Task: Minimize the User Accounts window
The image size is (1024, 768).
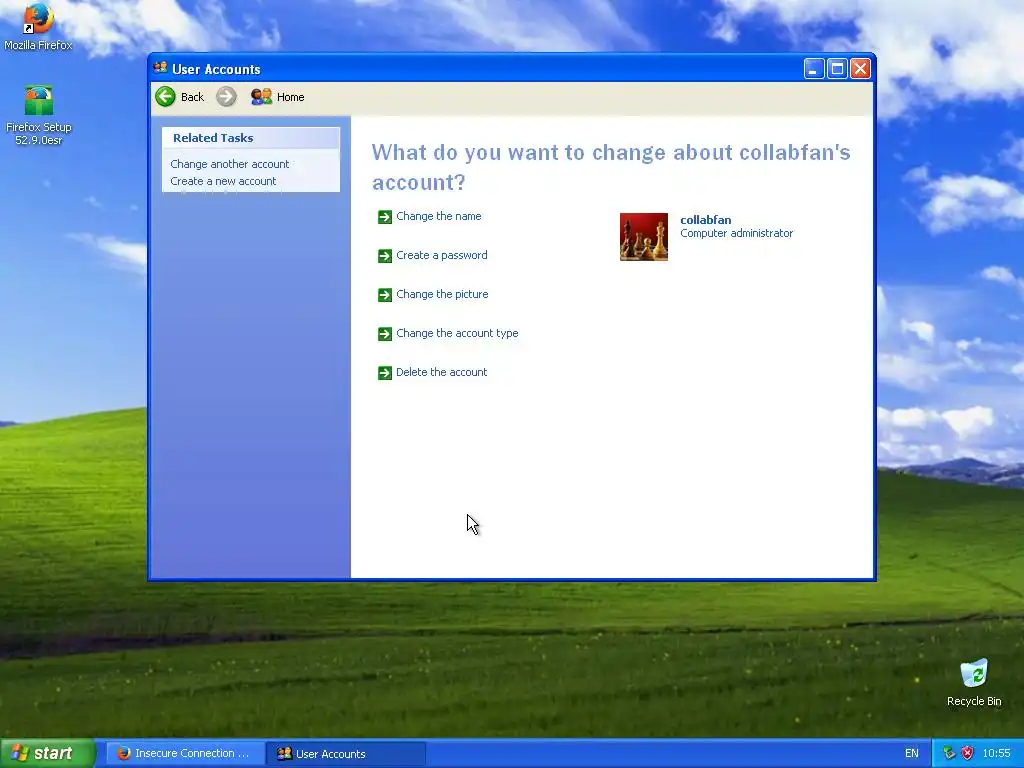Action: click(x=814, y=69)
